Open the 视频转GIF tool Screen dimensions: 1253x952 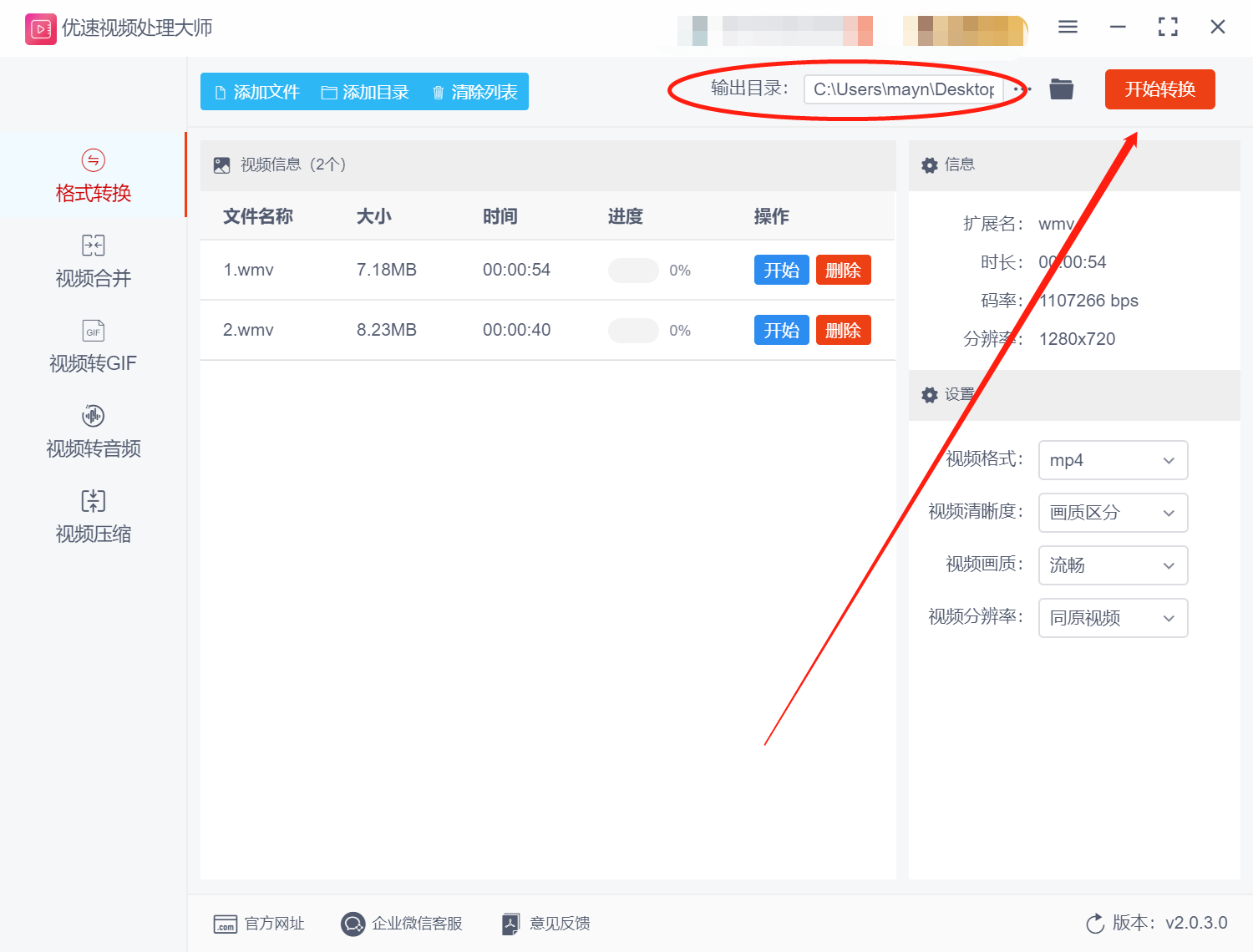tap(93, 346)
